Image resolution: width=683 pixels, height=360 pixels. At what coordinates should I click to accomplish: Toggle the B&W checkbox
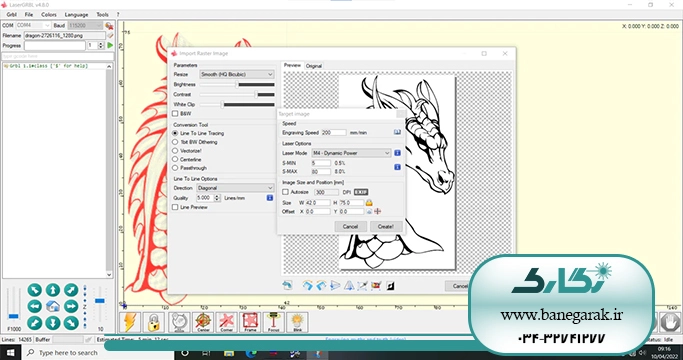click(x=175, y=114)
